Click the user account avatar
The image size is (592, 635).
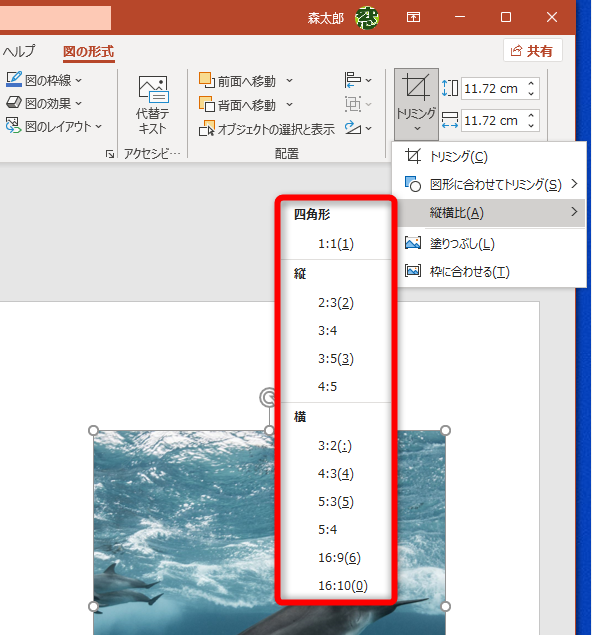[x=366, y=18]
